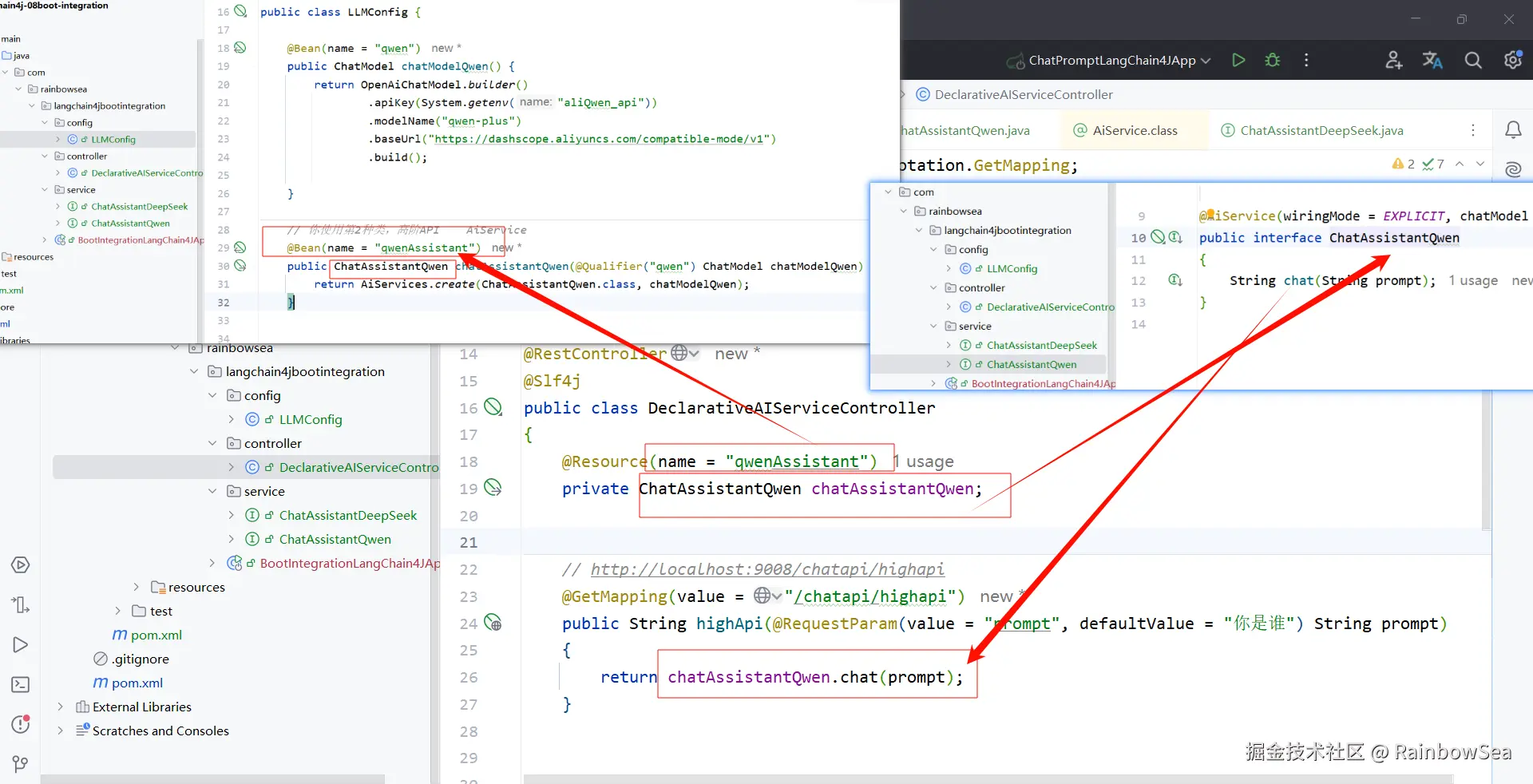Image resolution: width=1533 pixels, height=784 pixels.
Task: Open Search Everywhere with the magnifier icon
Action: (1473, 60)
